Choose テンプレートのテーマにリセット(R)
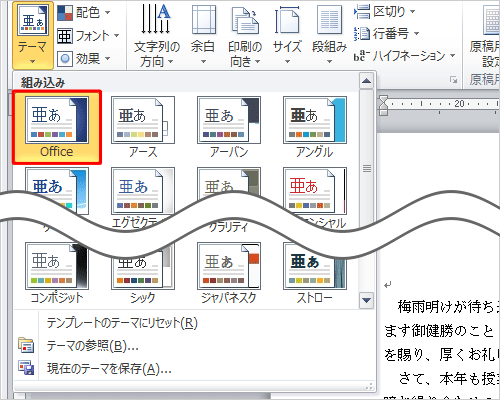Image resolution: width=500 pixels, height=400 pixels. (x=122, y=323)
